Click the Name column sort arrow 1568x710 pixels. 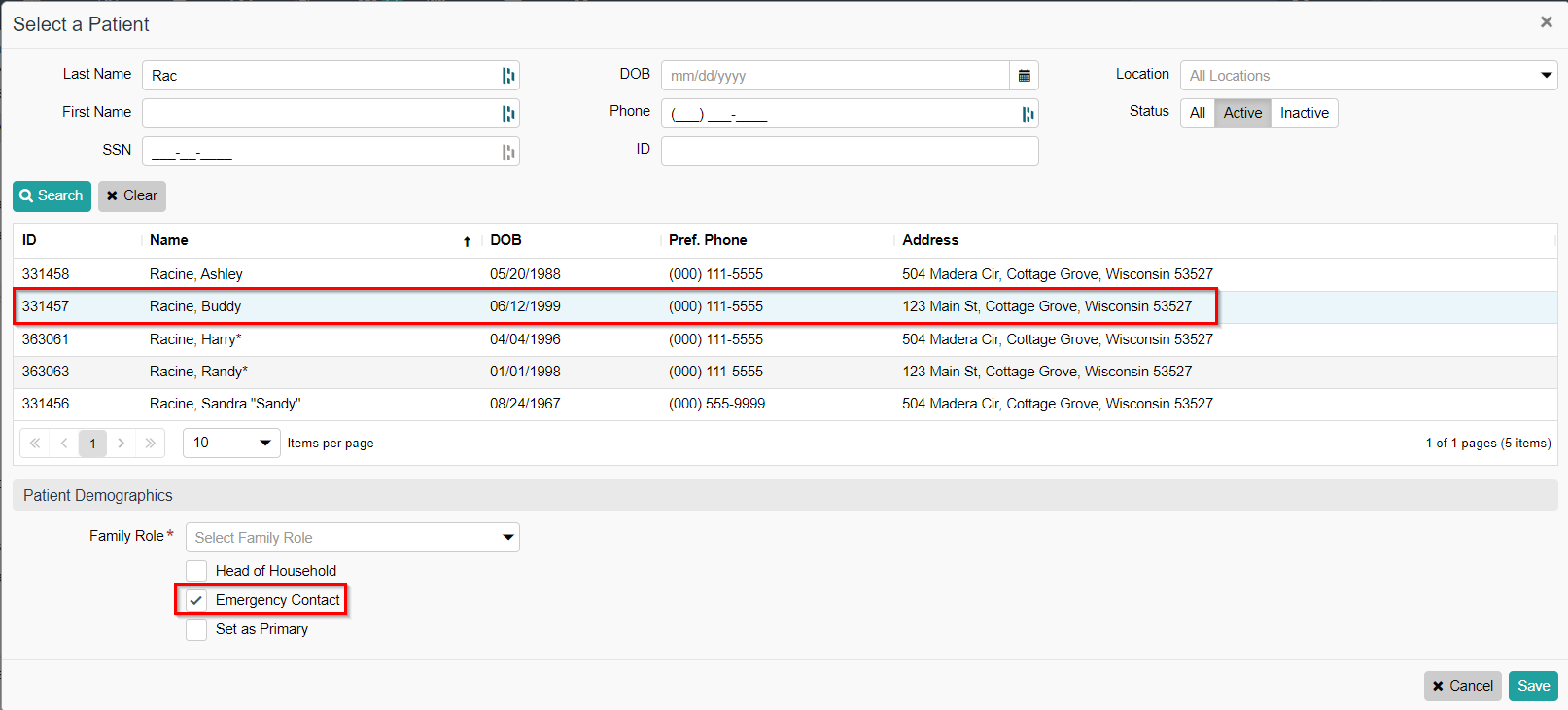point(467,241)
